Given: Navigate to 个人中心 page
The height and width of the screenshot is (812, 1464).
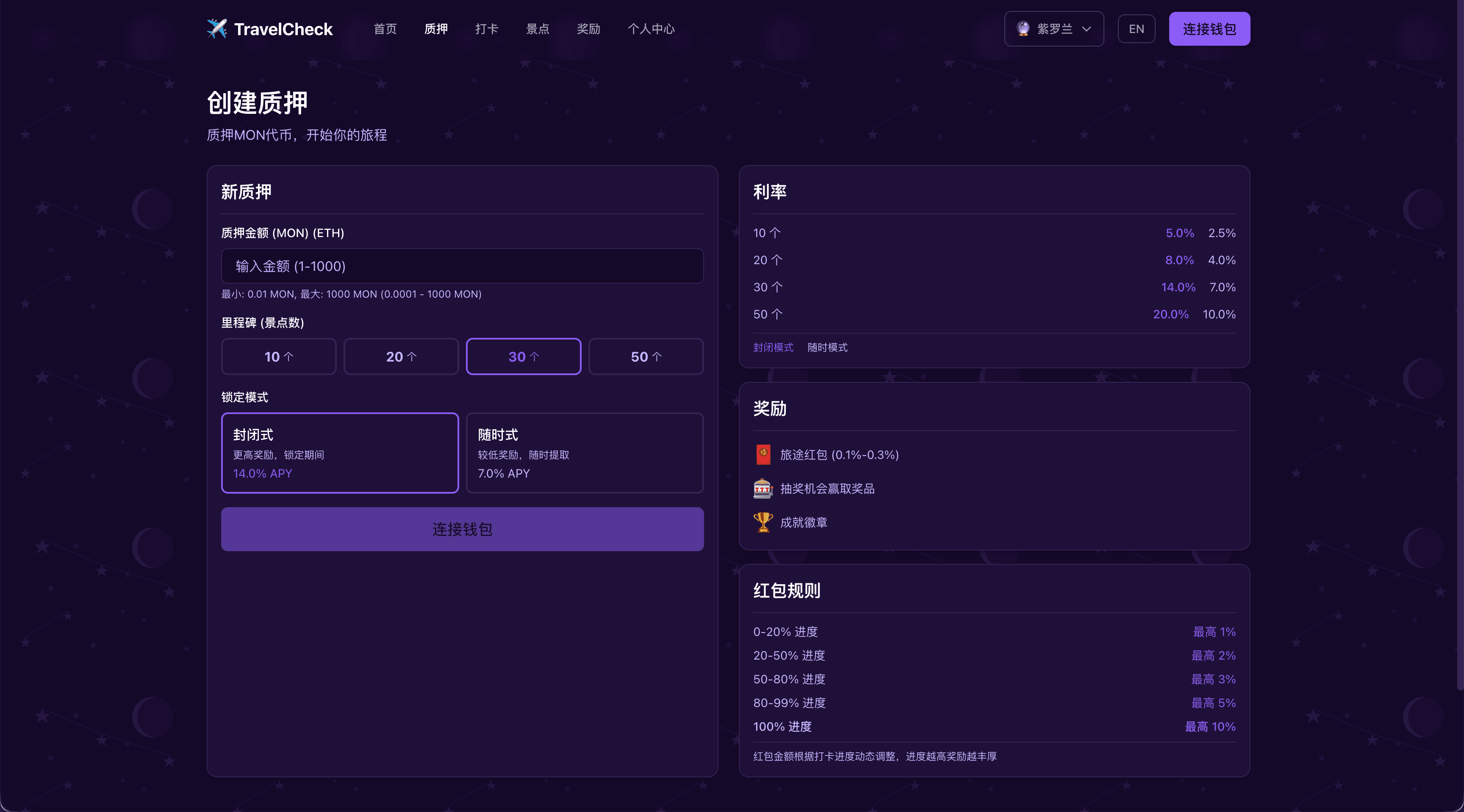Looking at the screenshot, I should click(651, 28).
